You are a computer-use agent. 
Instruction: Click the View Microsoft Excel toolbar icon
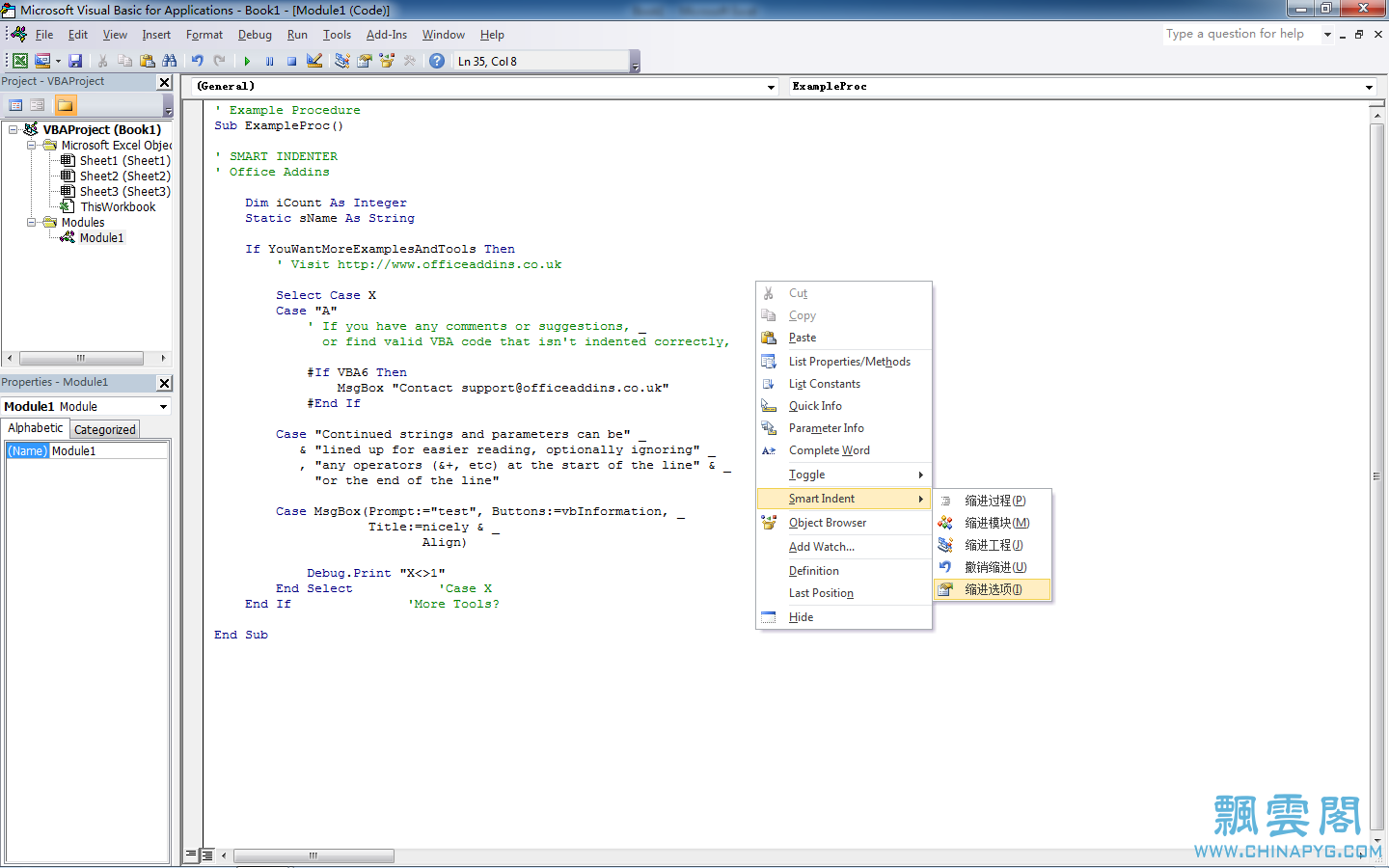click(x=20, y=61)
